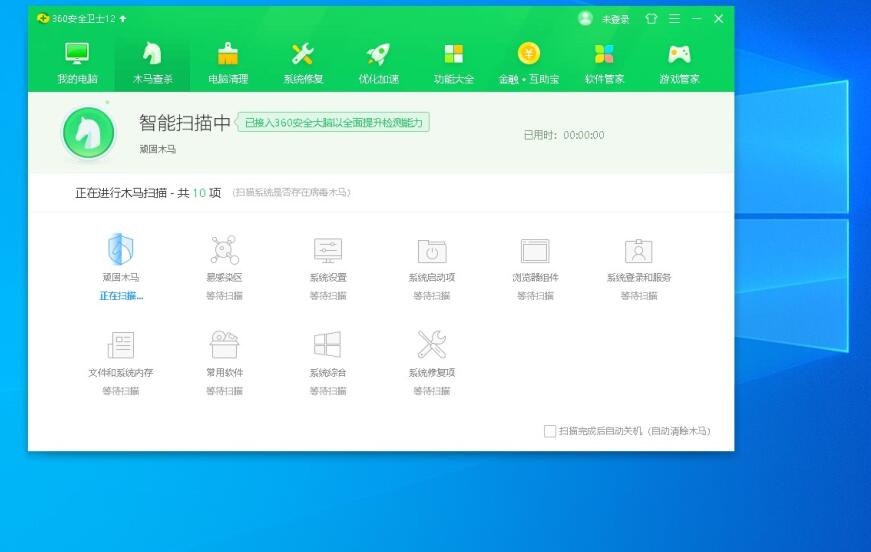
Task: Open the 功能大全 tab
Action: point(454,63)
